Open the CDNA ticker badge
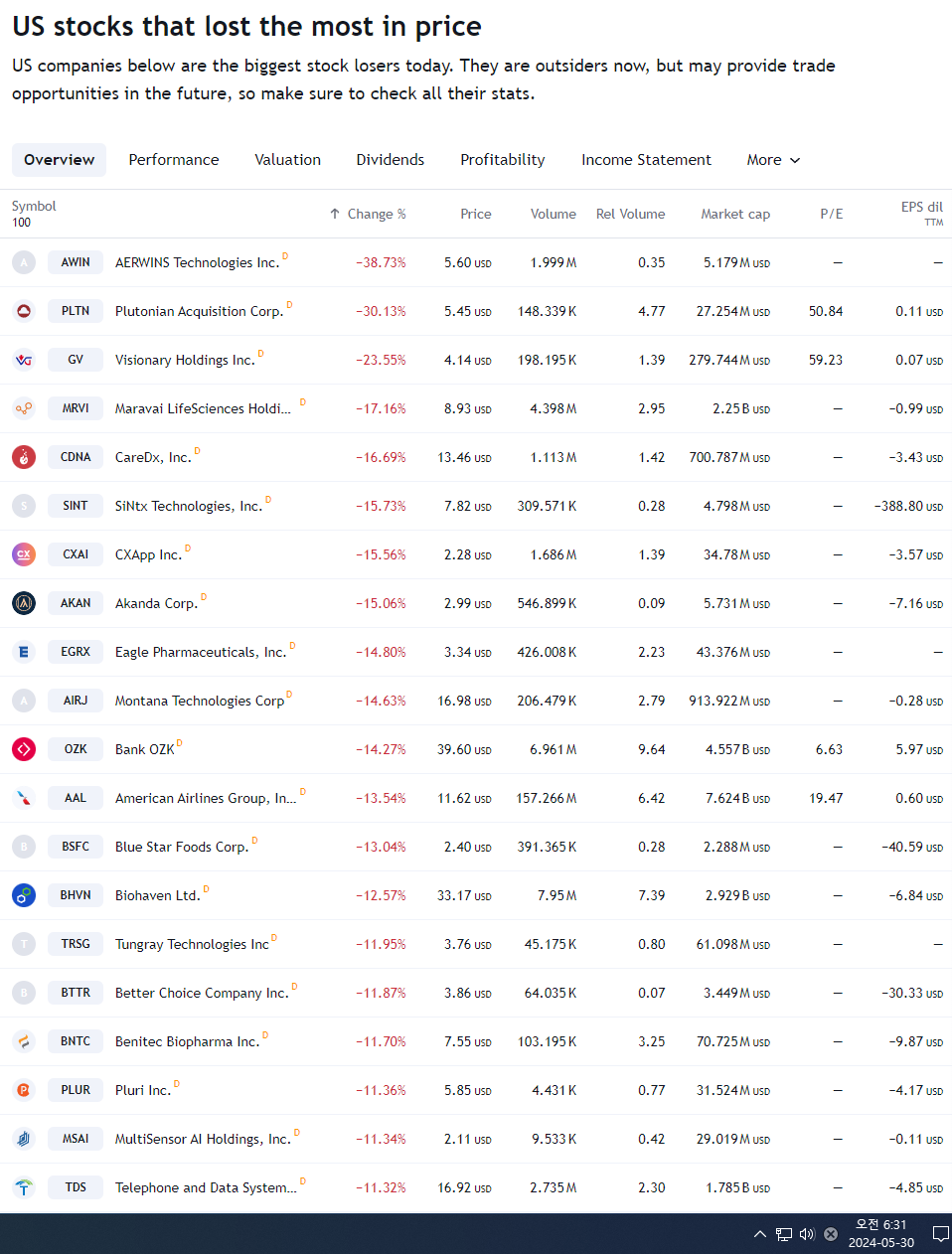This screenshot has width=952, height=1254. pyautogui.click(x=76, y=457)
